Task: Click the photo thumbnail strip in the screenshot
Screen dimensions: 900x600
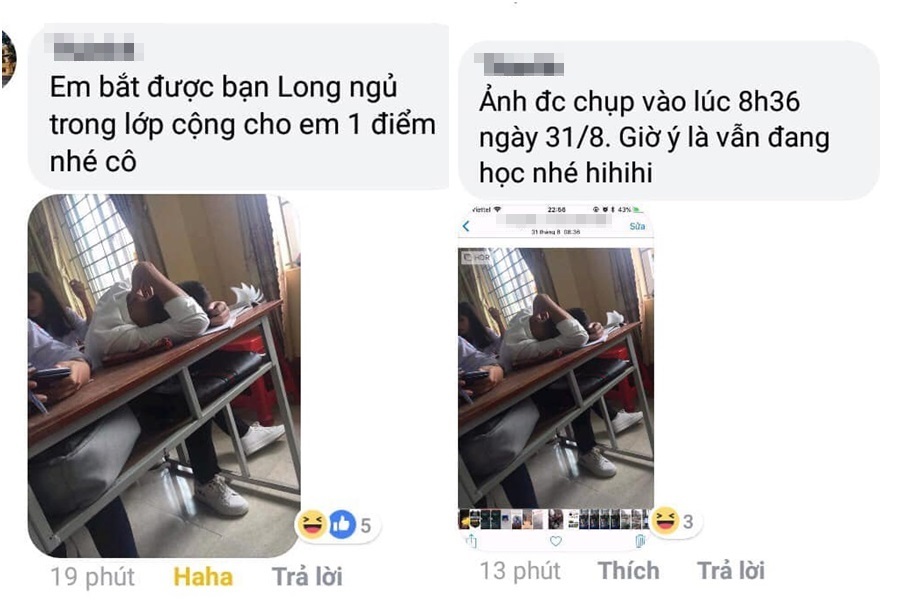Action: (556, 520)
